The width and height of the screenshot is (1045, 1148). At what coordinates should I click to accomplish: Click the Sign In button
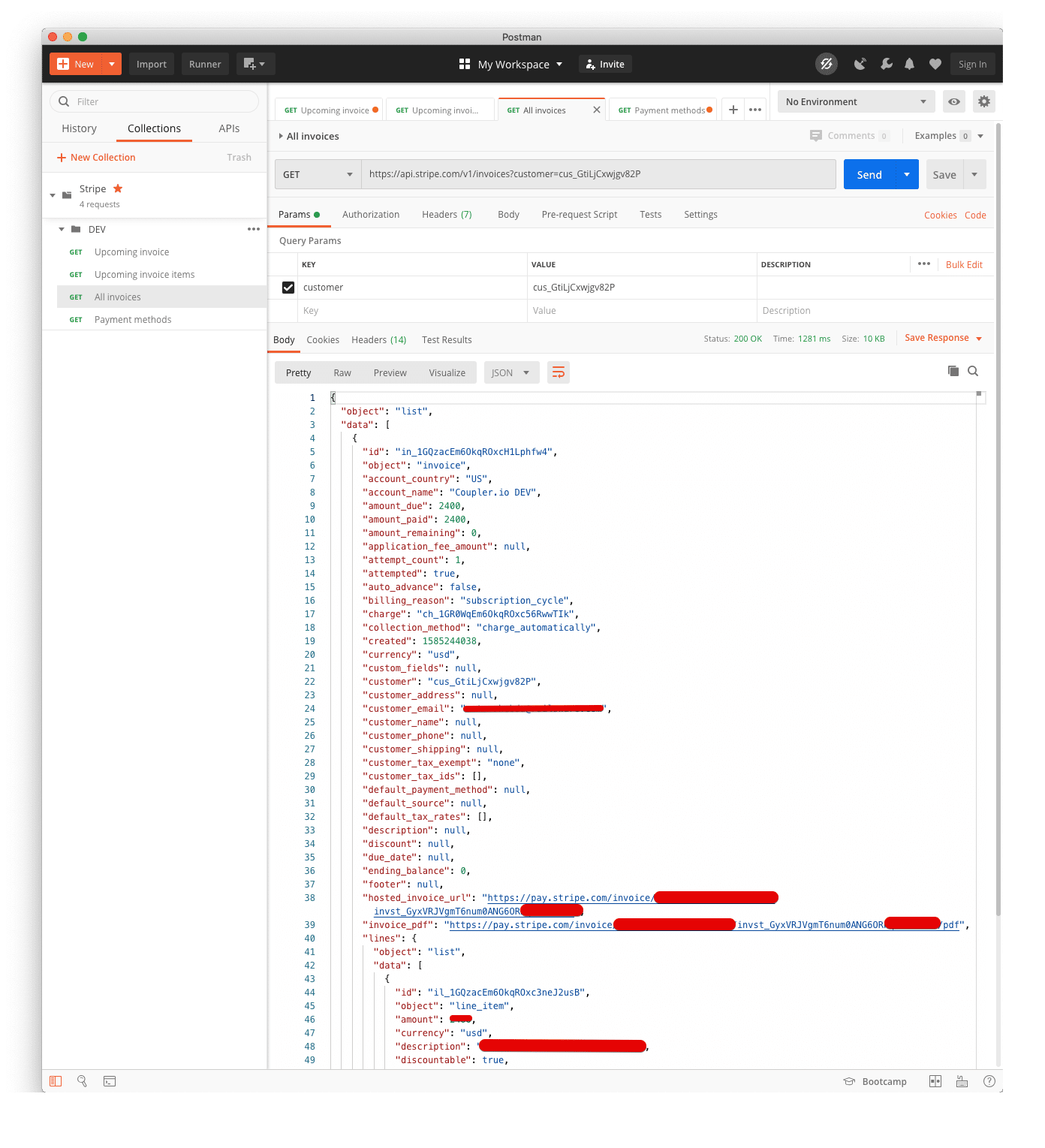coord(972,64)
